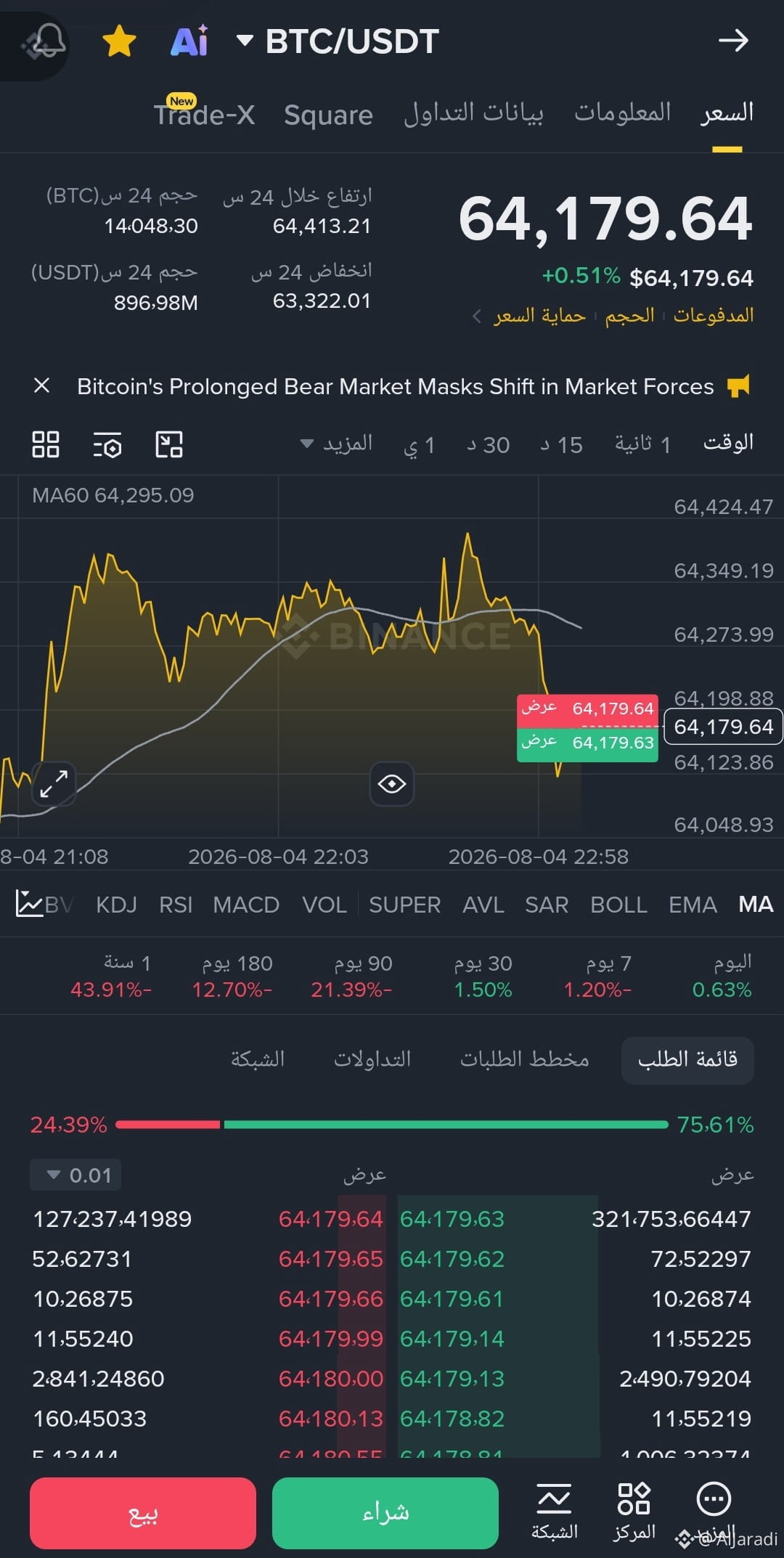Select the السعر tab
Image resolution: width=784 pixels, height=1558 pixels.
727,113
